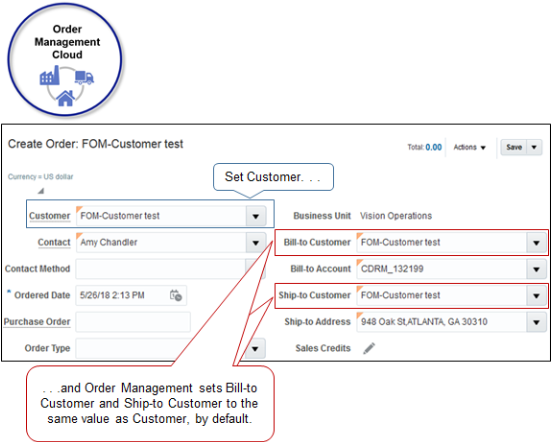The width and height of the screenshot is (552, 443).
Task: Click the Save button
Action: pos(514,147)
